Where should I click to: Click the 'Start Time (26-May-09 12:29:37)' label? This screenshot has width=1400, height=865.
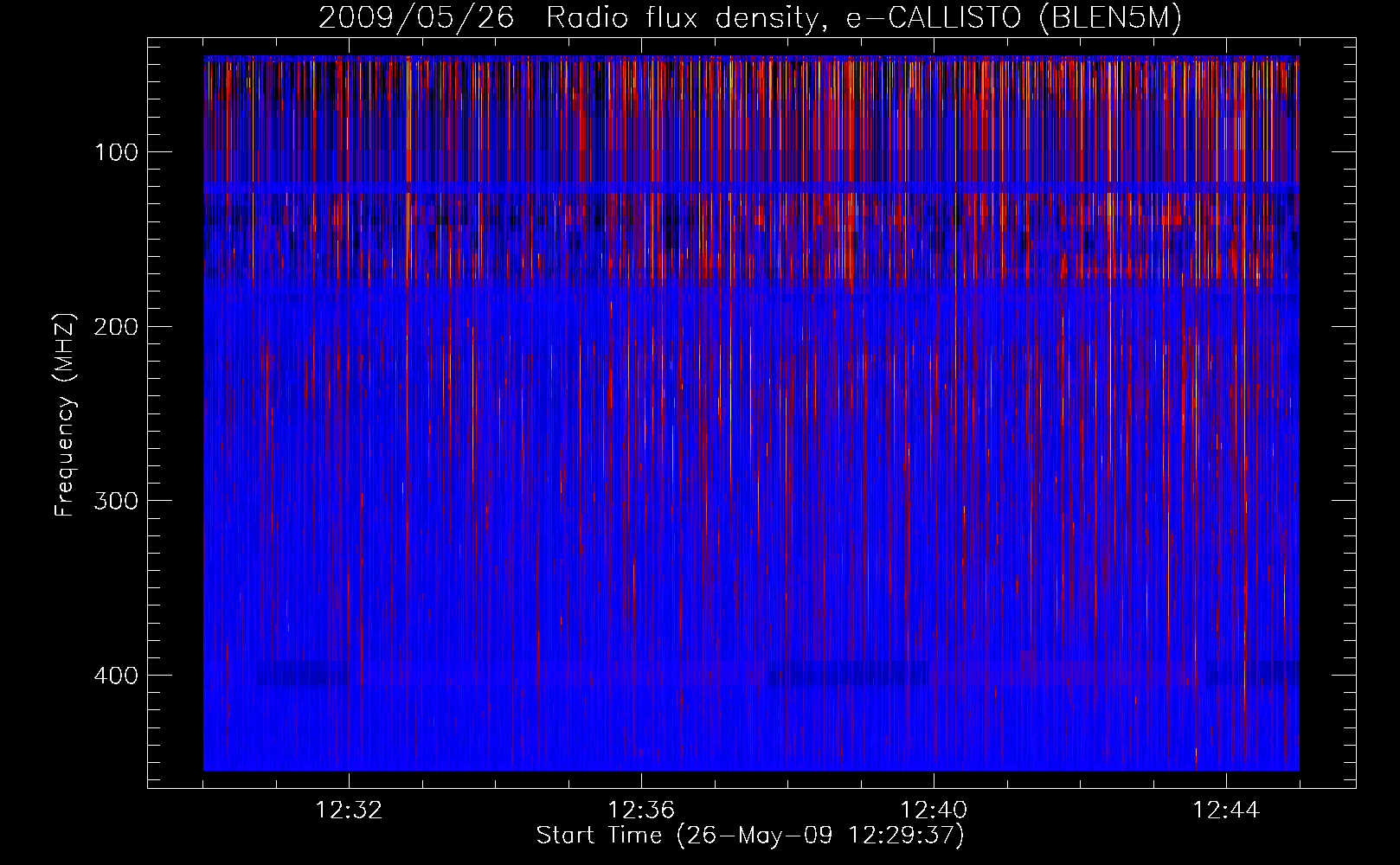point(750,836)
